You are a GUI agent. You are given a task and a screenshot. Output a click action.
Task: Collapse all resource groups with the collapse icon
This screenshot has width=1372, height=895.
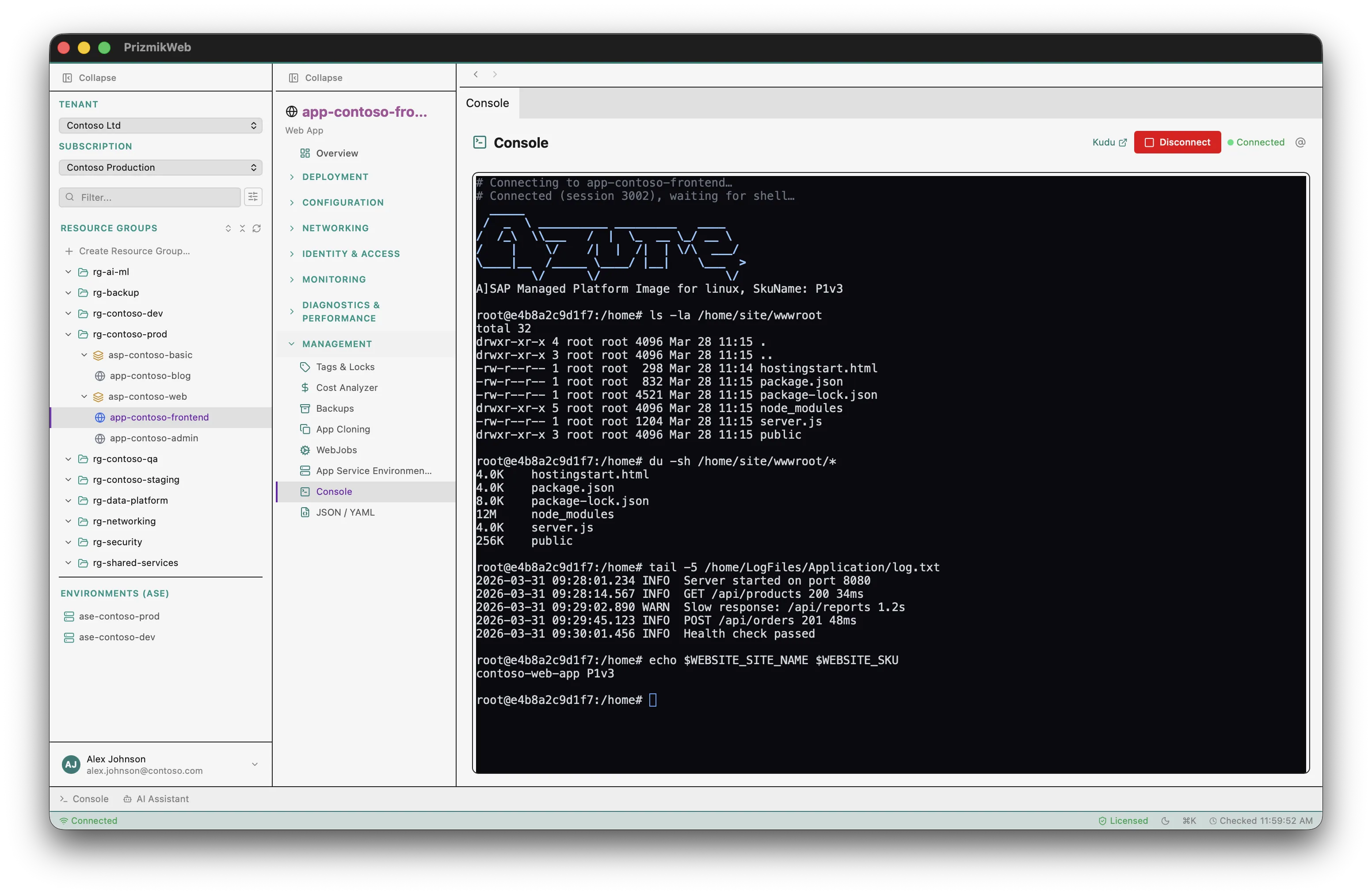point(243,228)
